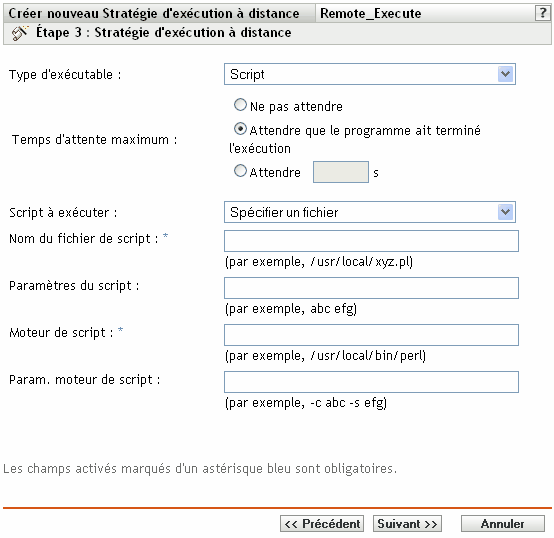This screenshot has width=554, height=538.
Task: Click the 'Étape 3 : Stratégie d'exécution à distance' heading
Action: coord(164,33)
